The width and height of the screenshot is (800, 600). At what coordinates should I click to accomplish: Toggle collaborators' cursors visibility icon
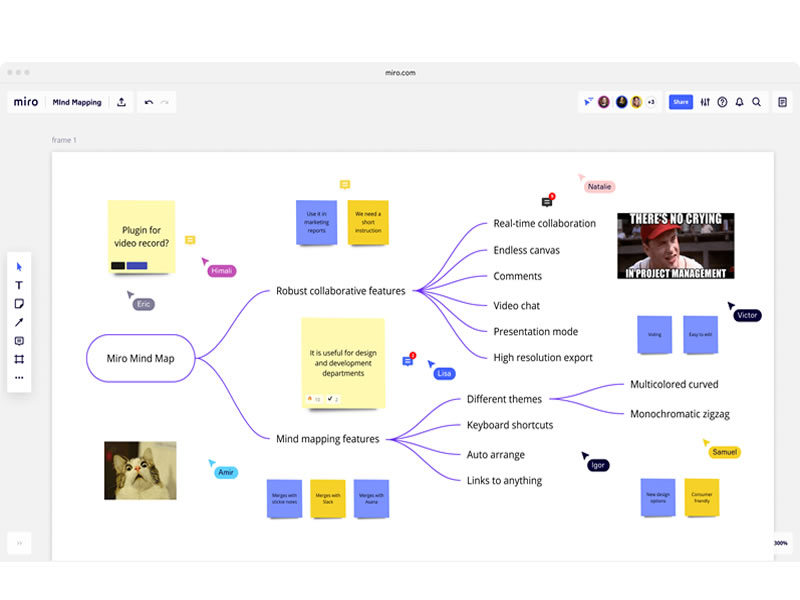pos(588,102)
